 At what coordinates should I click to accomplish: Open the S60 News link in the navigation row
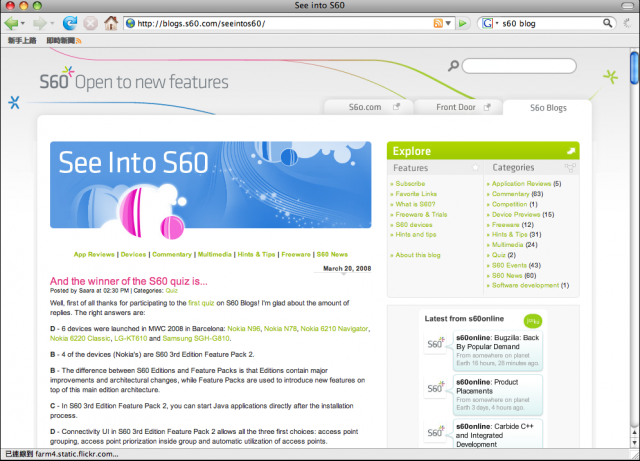tap(332, 254)
